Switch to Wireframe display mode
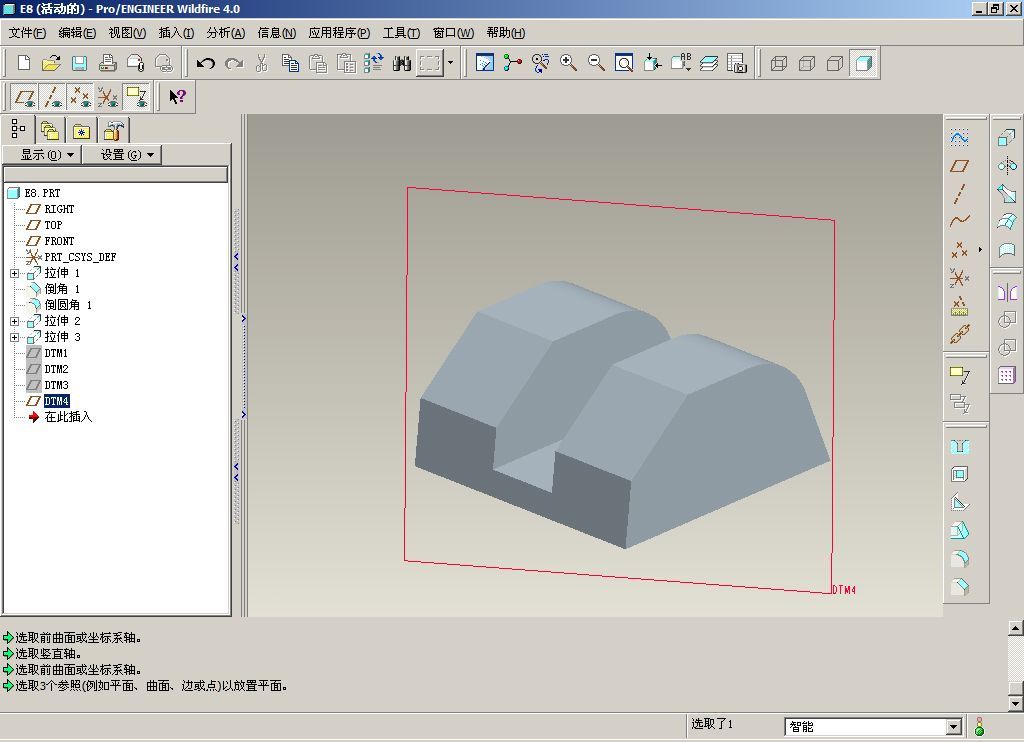Screen dimensions: 1024x742 778,63
